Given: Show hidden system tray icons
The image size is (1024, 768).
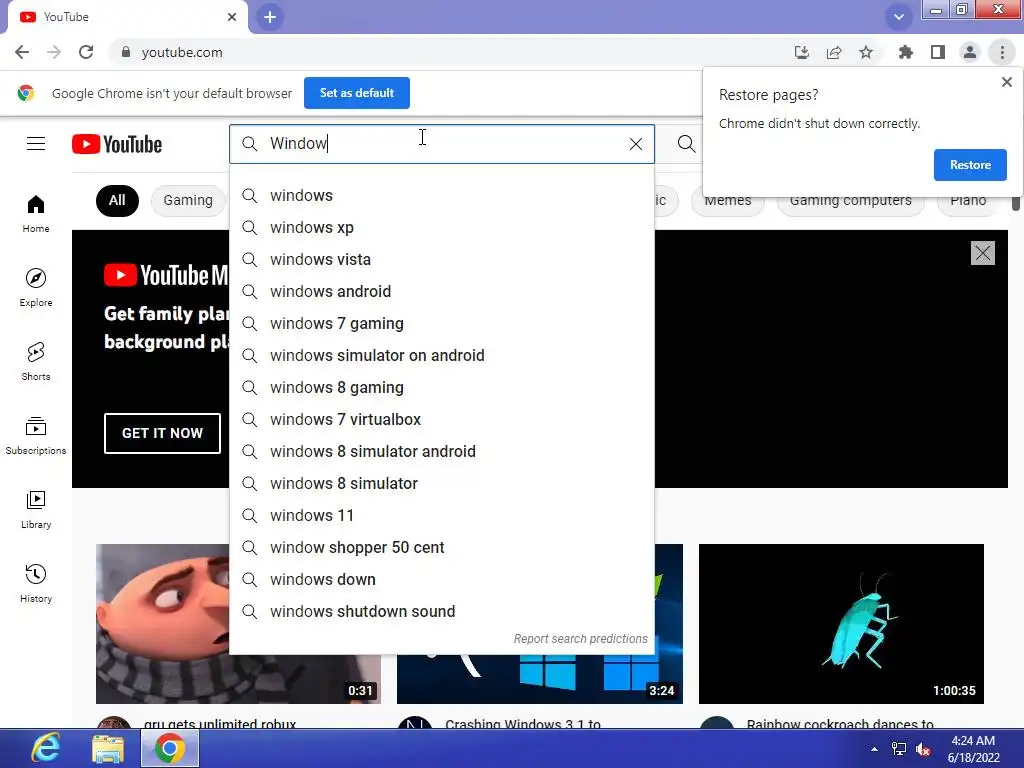Looking at the screenshot, I should [x=874, y=748].
